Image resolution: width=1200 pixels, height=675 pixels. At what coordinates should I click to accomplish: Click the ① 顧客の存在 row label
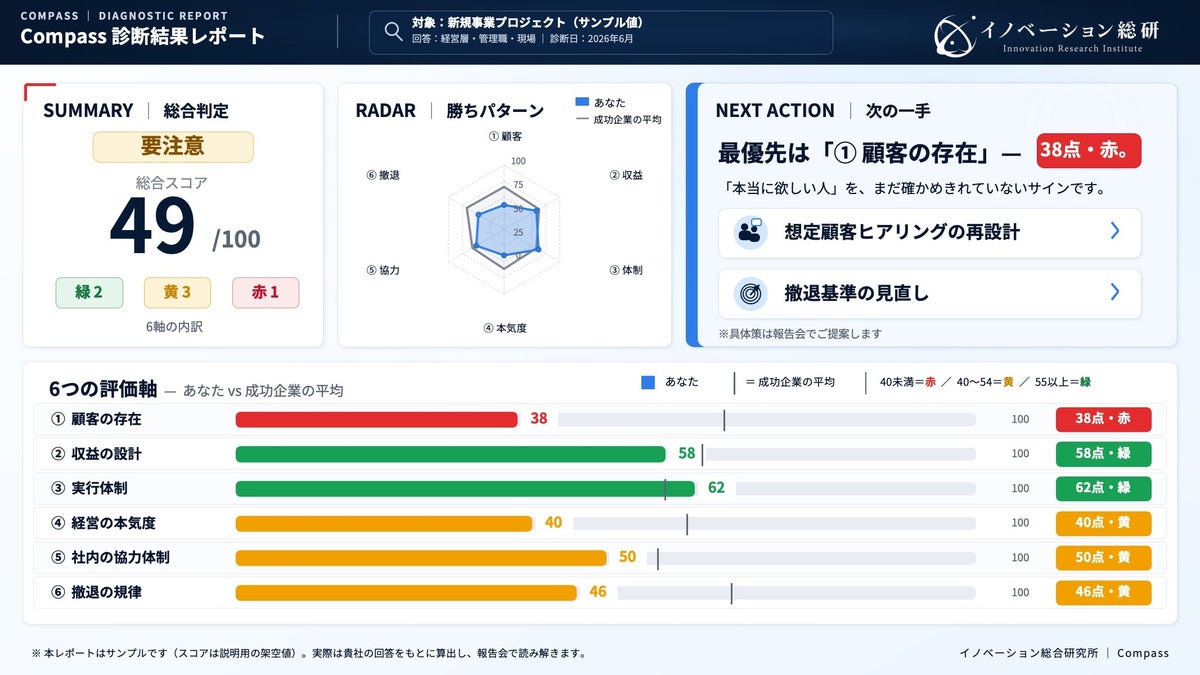[96, 419]
